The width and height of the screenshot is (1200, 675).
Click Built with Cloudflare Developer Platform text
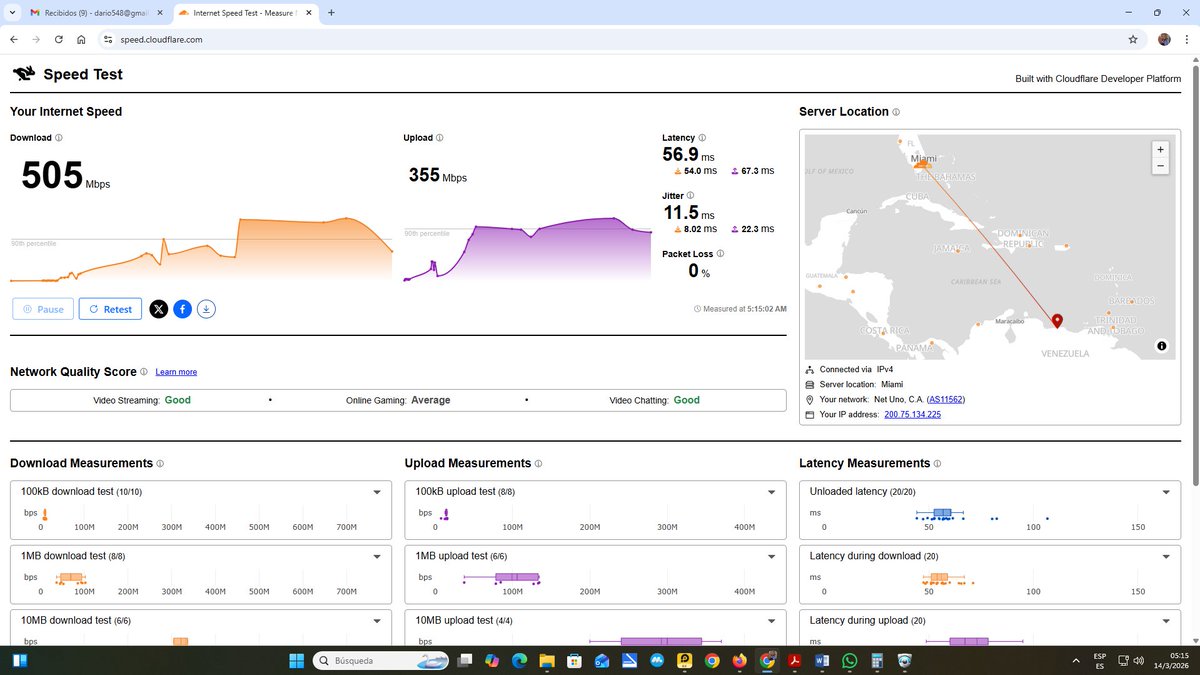pyautogui.click(x=1098, y=79)
